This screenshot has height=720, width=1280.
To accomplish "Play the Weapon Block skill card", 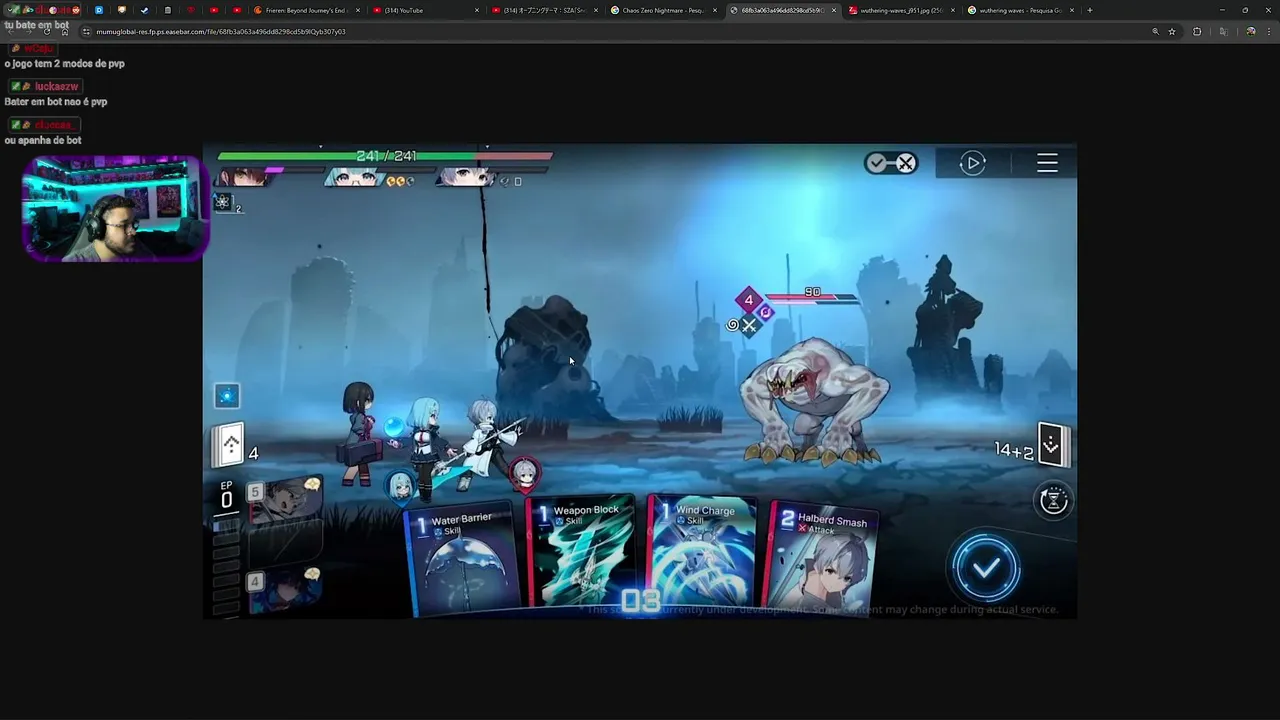I will point(583,550).
